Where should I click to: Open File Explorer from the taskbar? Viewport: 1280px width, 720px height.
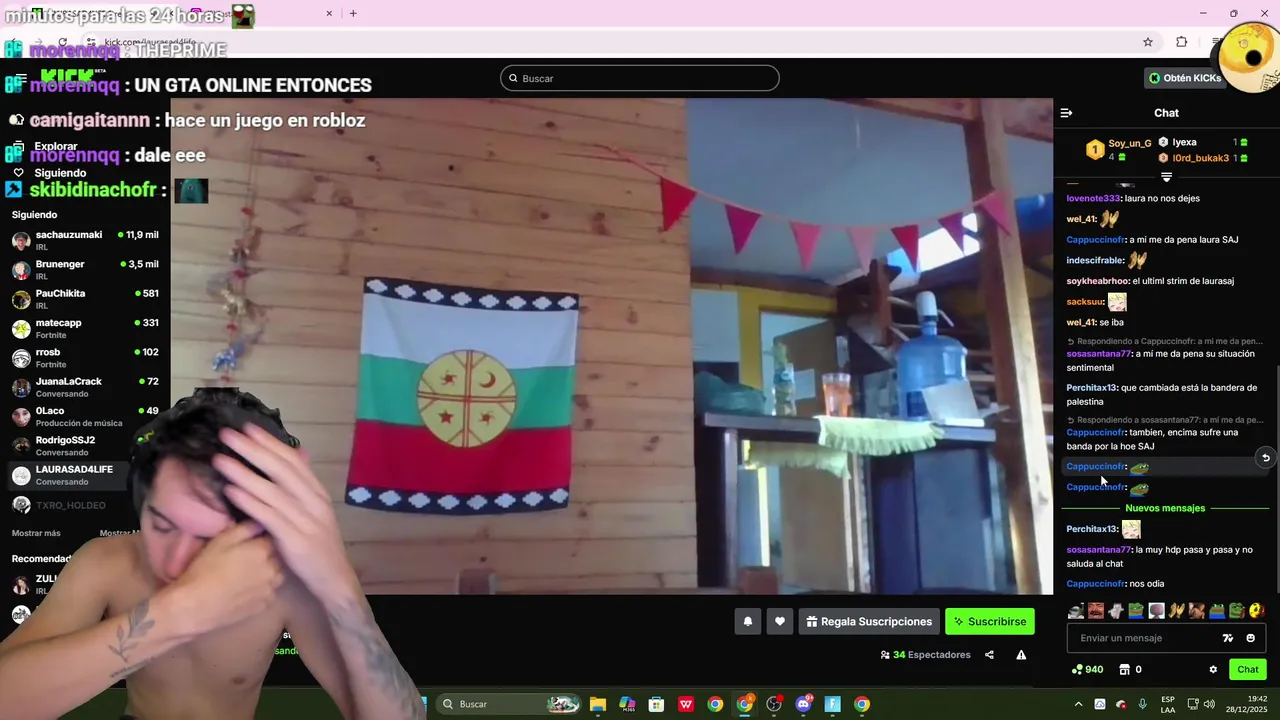[598, 704]
